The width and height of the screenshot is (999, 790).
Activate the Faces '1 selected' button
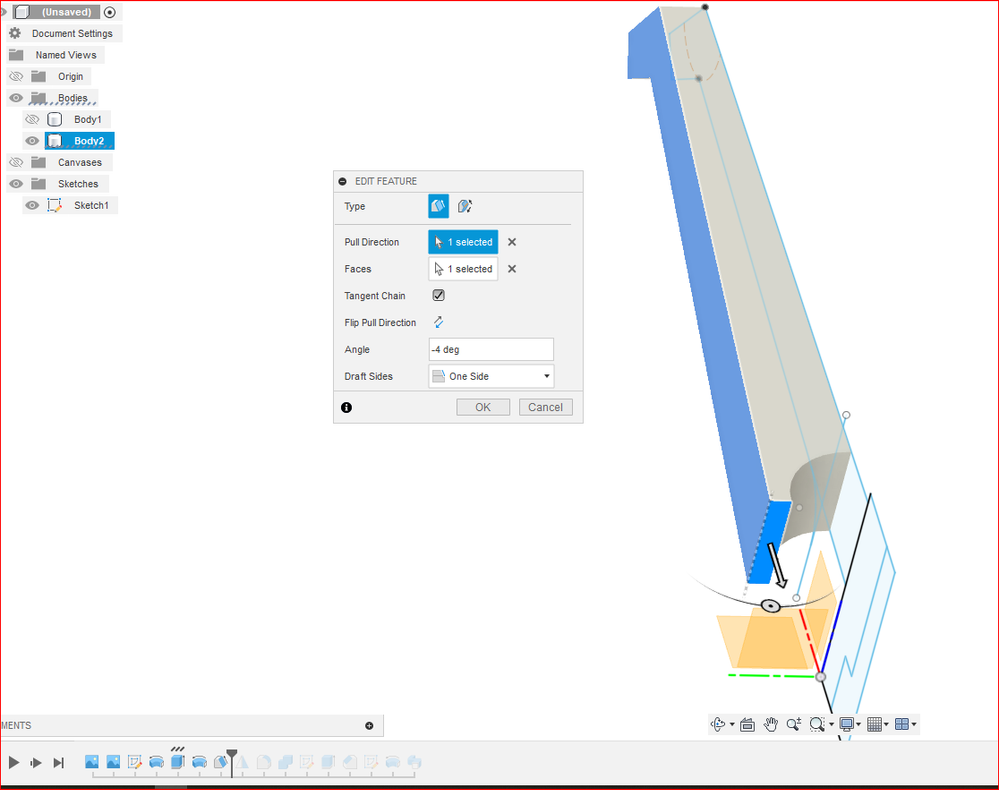click(463, 269)
